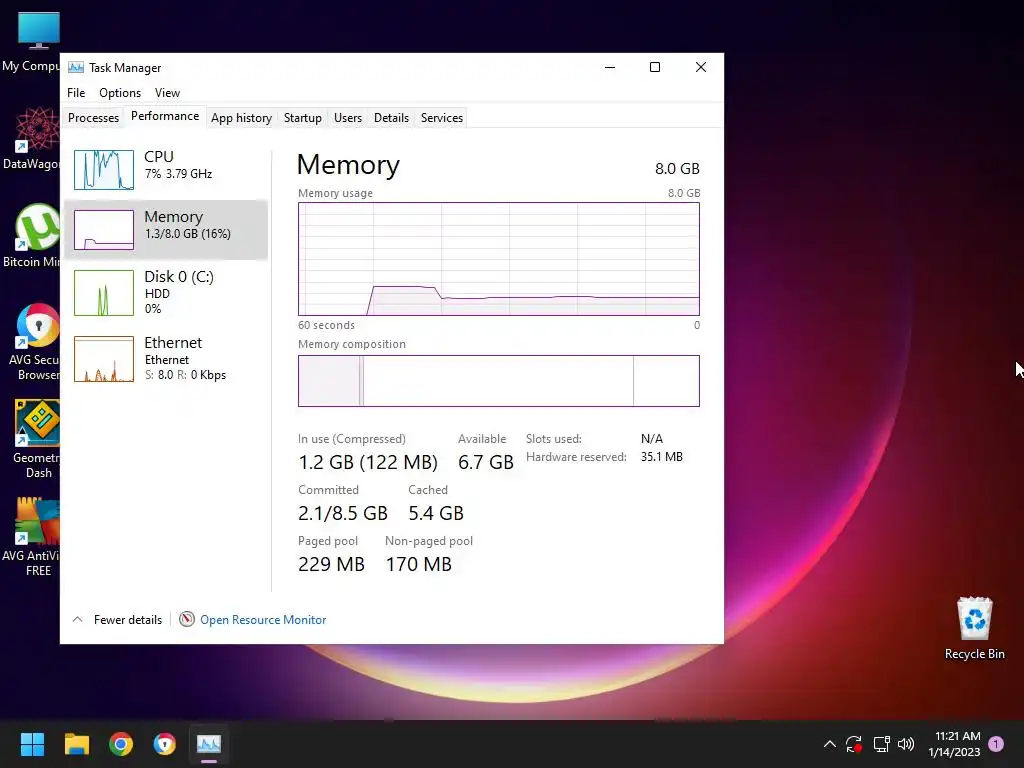Click the "35.1 MB" hardware reserved value
This screenshot has height=768, width=1024.
[x=662, y=456]
